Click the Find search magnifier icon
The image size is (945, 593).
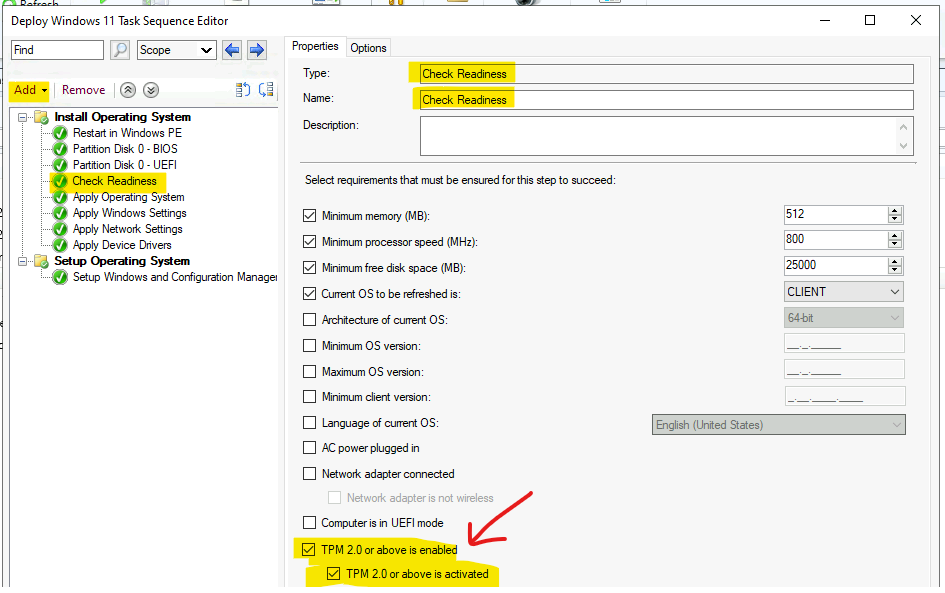(x=120, y=50)
